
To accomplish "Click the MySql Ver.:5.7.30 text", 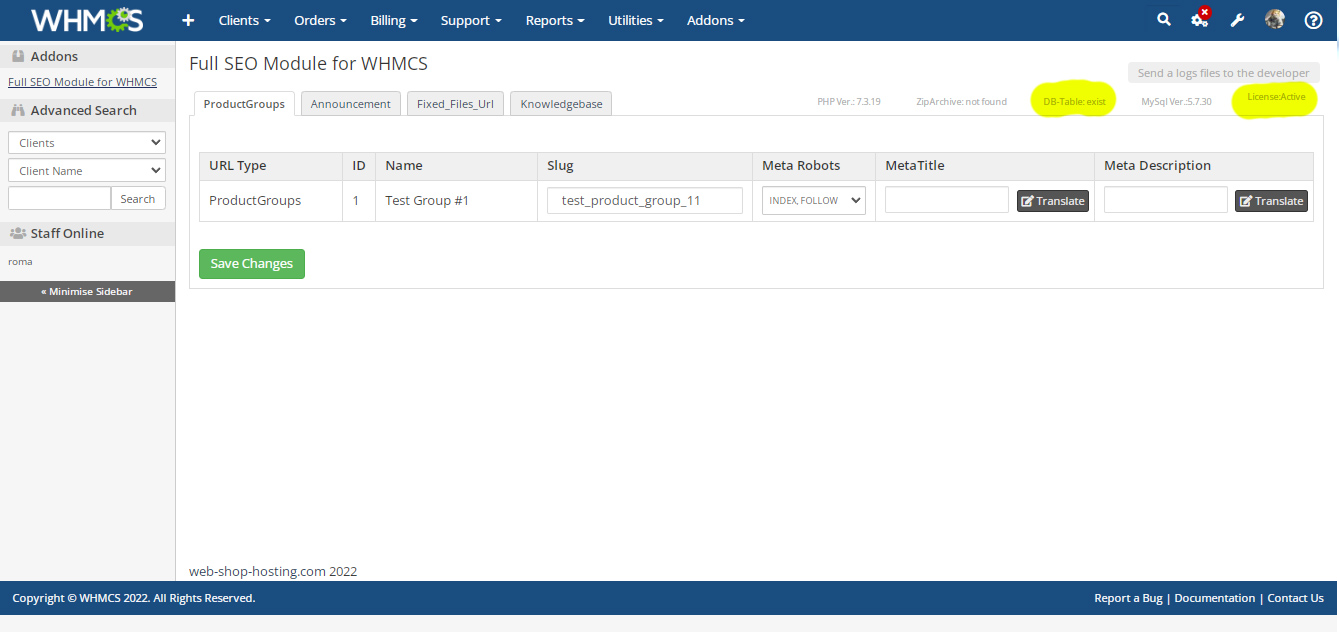I will pyautogui.click(x=1176, y=102).
